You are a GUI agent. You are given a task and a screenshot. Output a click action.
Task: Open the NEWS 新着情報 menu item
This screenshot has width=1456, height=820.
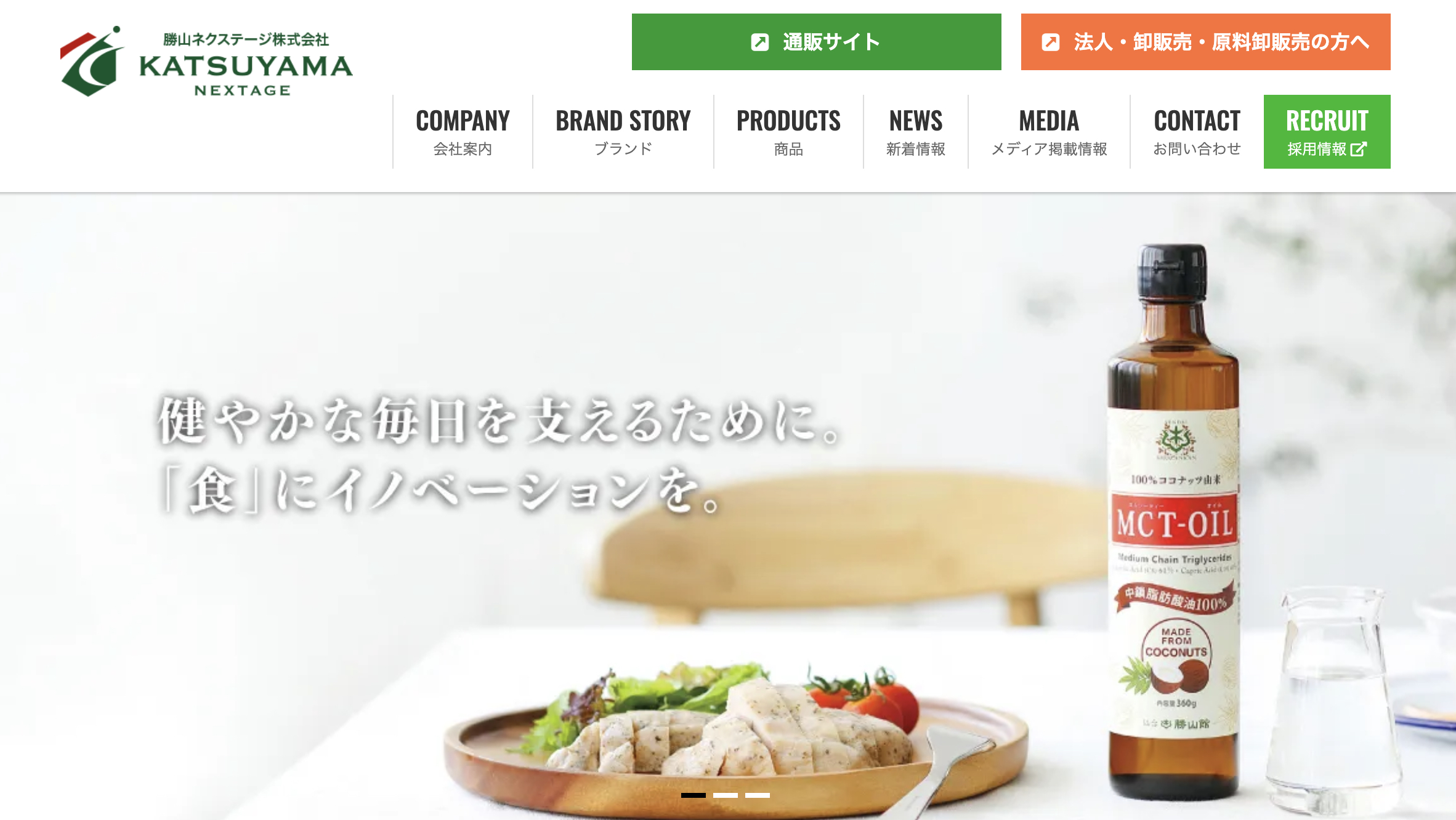pos(915,132)
